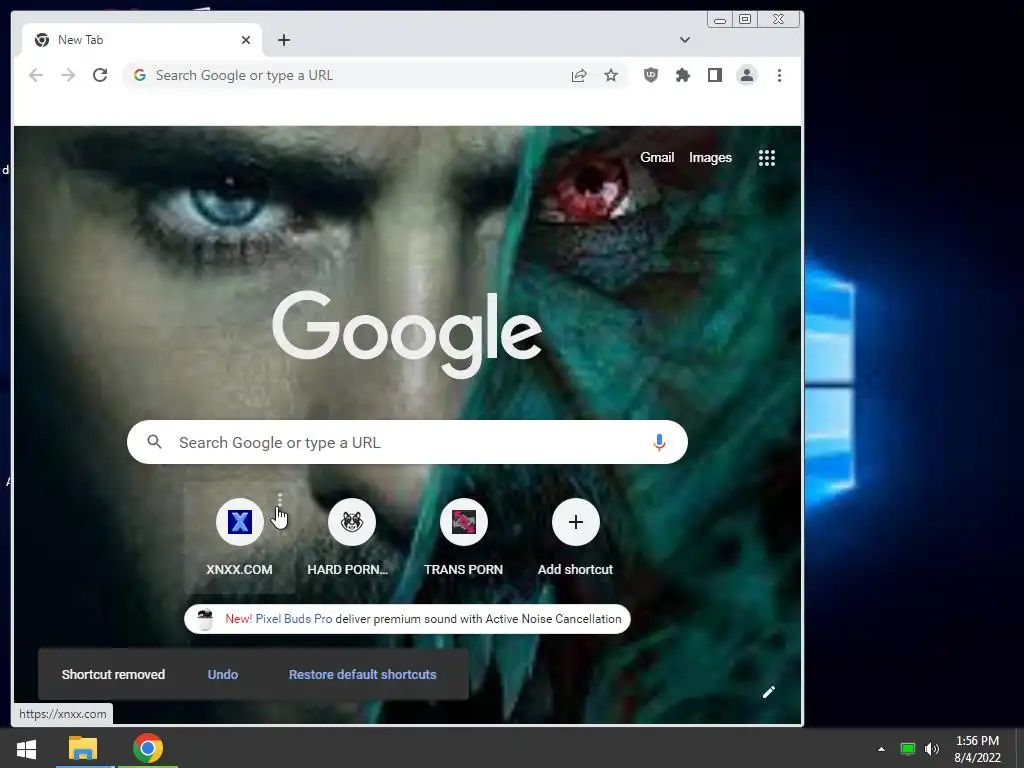Screen dimensions: 1024x768
Task: Click Restore default shortcuts
Action: (362, 675)
